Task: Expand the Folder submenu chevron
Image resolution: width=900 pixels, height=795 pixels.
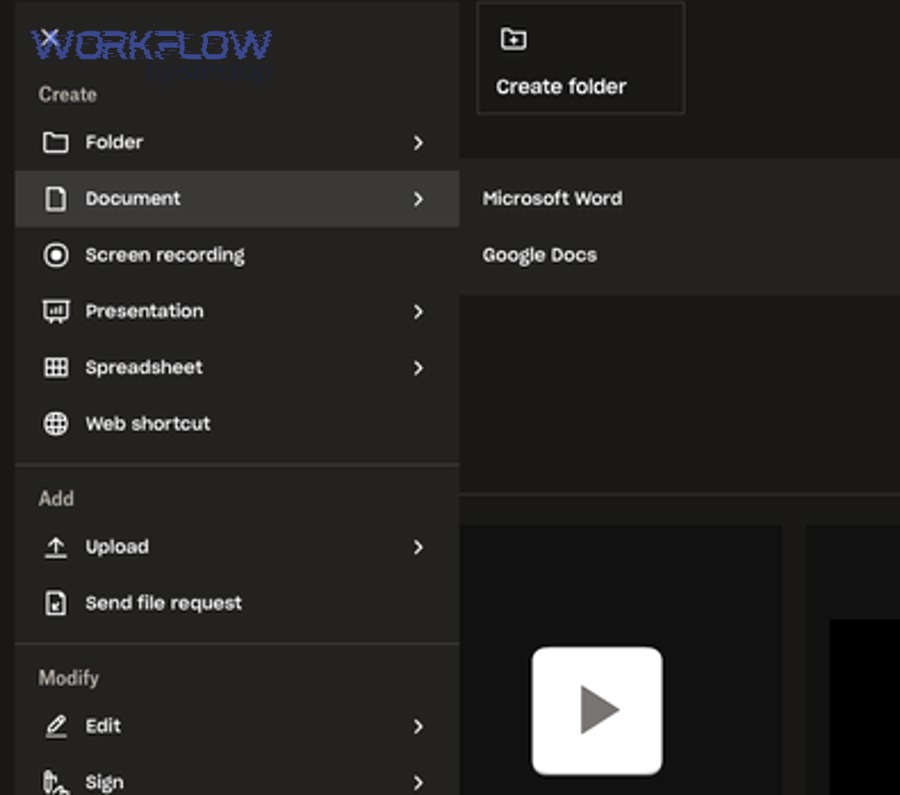Action: 418,143
